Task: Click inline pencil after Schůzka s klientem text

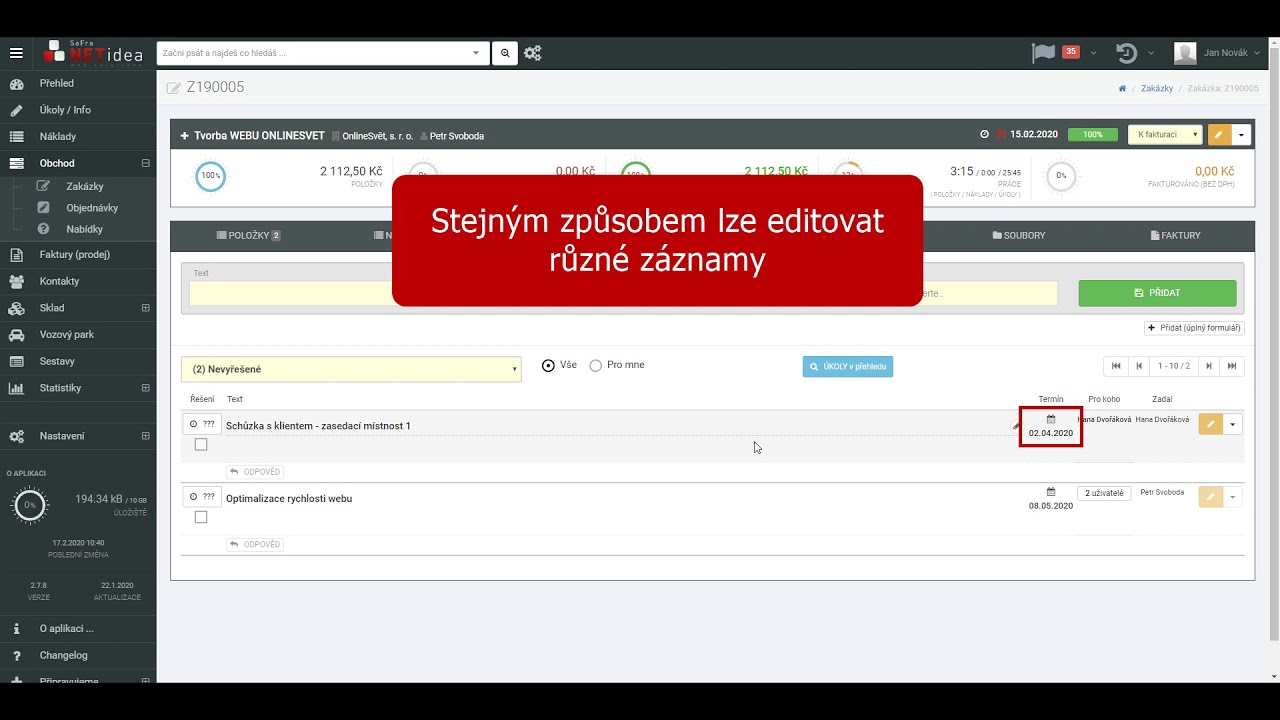Action: coord(1016,426)
